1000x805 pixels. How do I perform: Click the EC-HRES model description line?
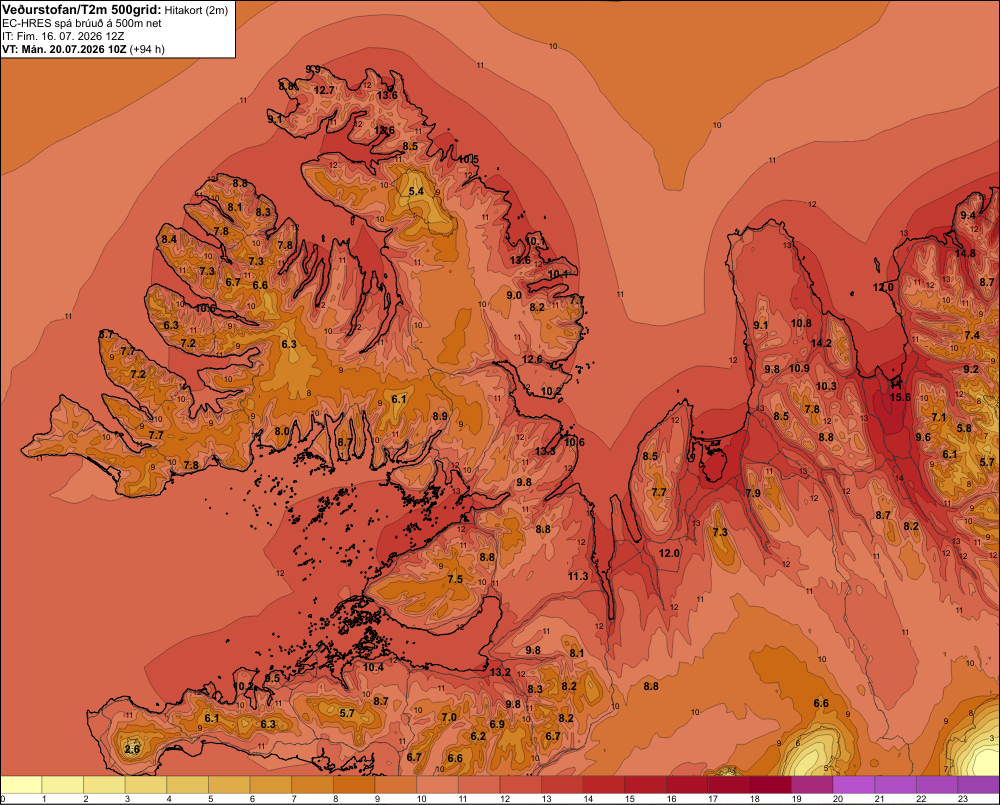coord(82,24)
